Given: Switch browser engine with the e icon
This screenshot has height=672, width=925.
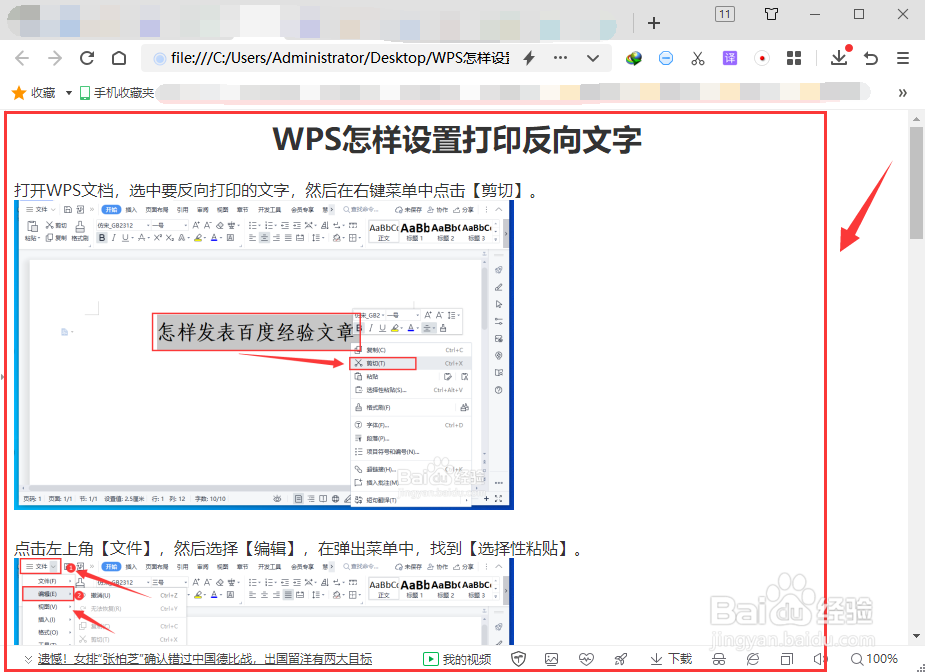Looking at the screenshot, I should (753, 659).
